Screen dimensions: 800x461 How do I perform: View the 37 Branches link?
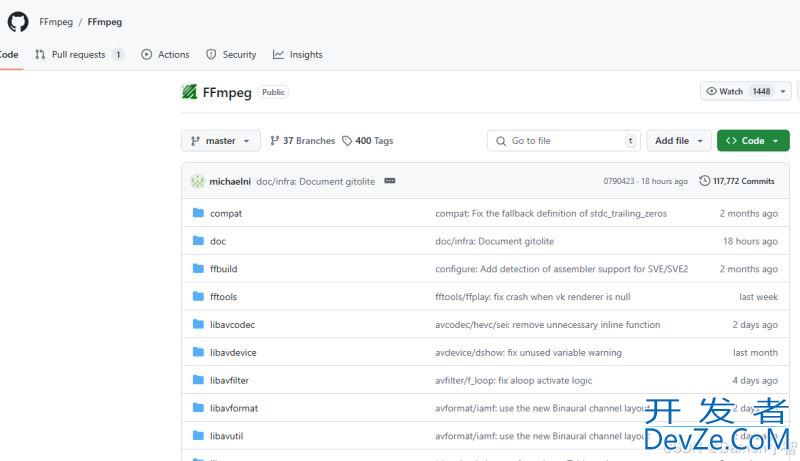click(303, 141)
